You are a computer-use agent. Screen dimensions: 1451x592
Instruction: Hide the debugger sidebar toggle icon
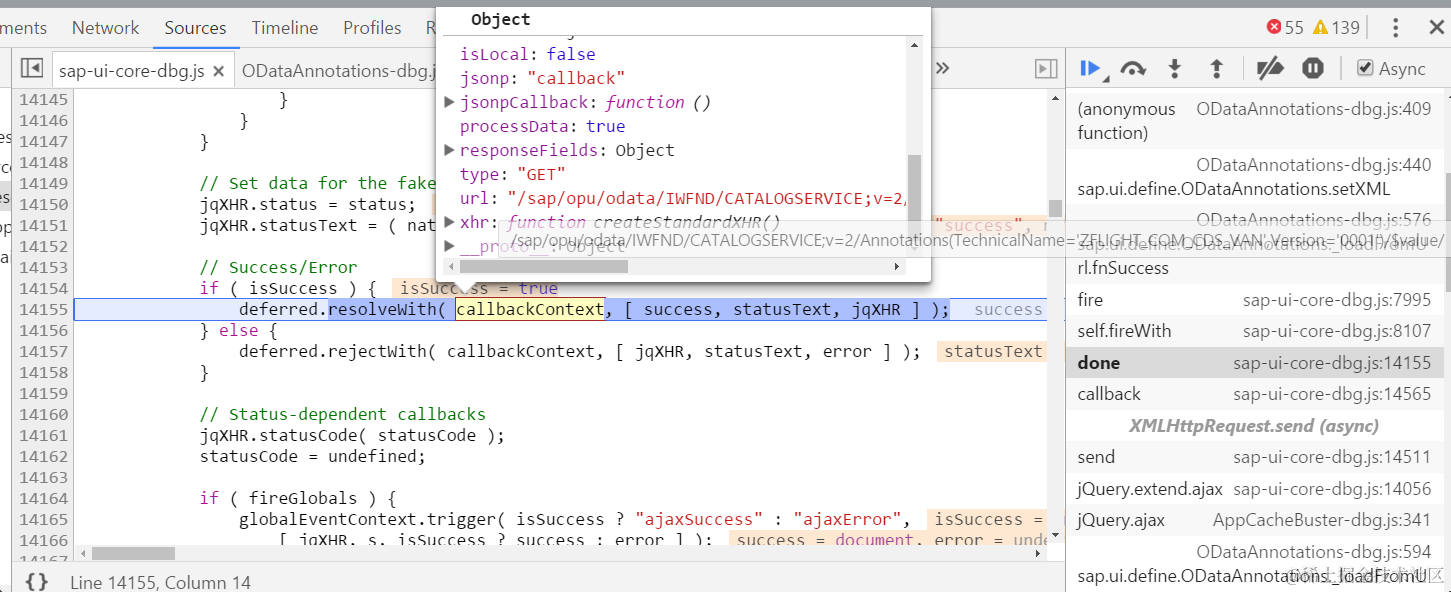[x=1046, y=69]
